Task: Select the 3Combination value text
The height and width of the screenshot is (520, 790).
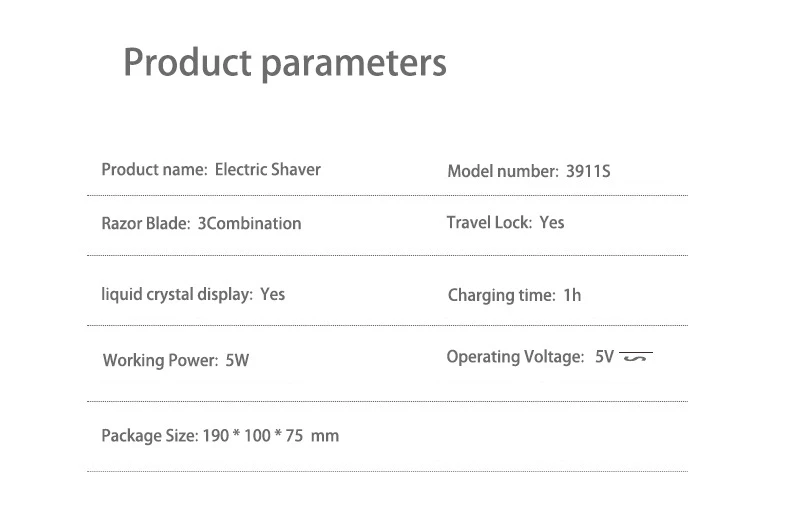Action: 249,223
